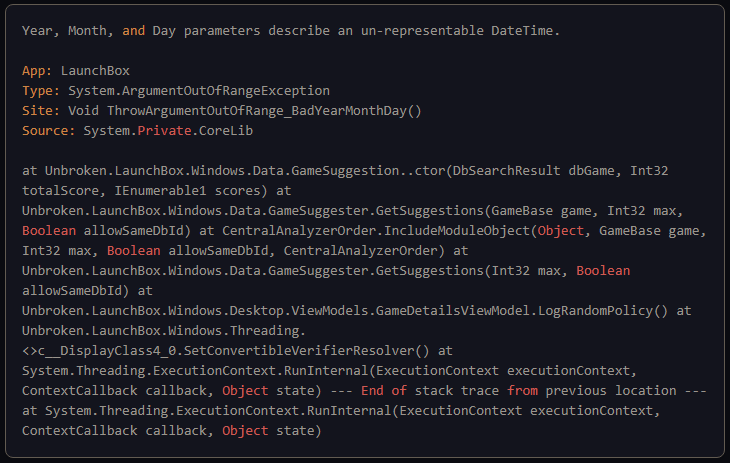This screenshot has width=730, height=463.
Task: Click the 'GameDetailsViewModel.LogRandomPolicy()' frame
Action: [x=523, y=311]
